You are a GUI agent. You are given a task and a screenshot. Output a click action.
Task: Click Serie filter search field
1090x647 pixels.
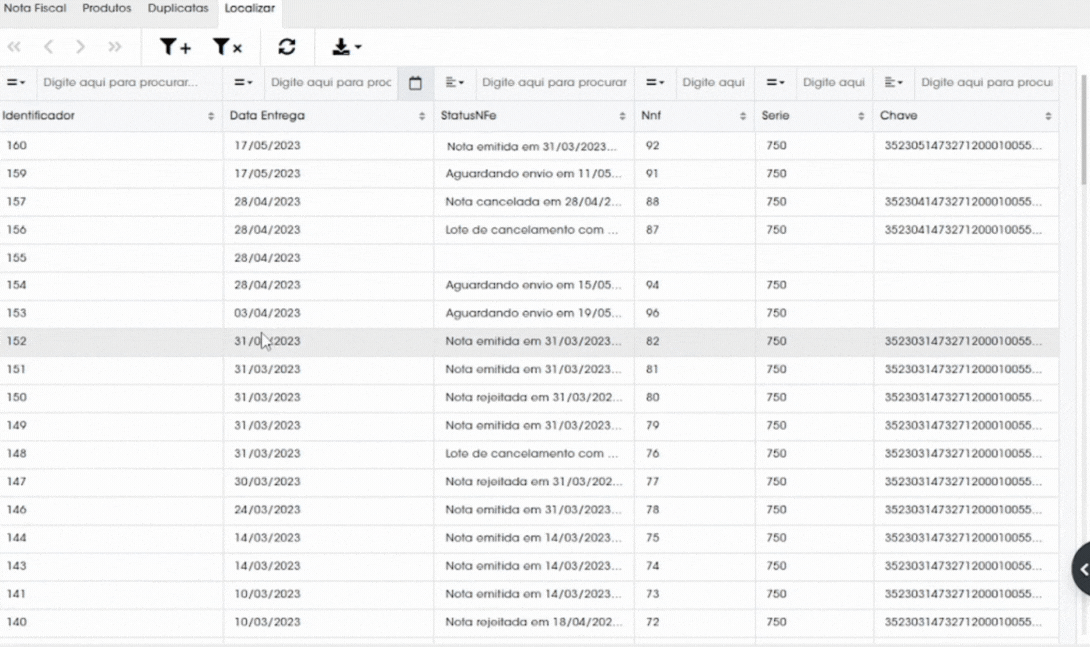[x=834, y=83]
